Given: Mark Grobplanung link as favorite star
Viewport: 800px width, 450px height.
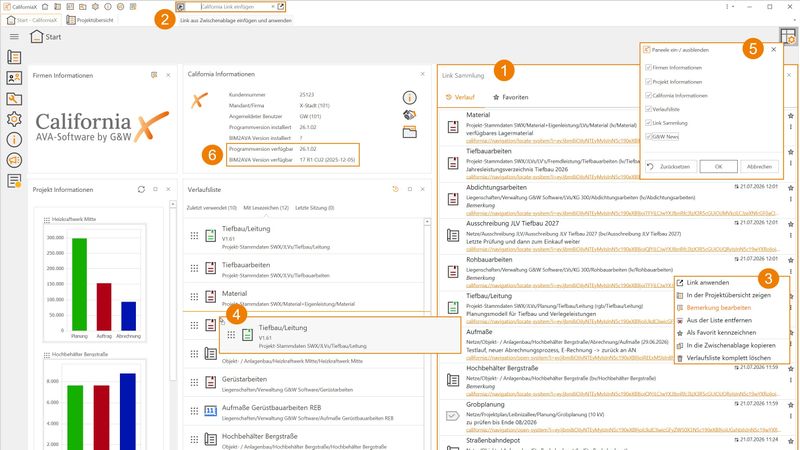Looking at the screenshot, I should click(x=790, y=405).
